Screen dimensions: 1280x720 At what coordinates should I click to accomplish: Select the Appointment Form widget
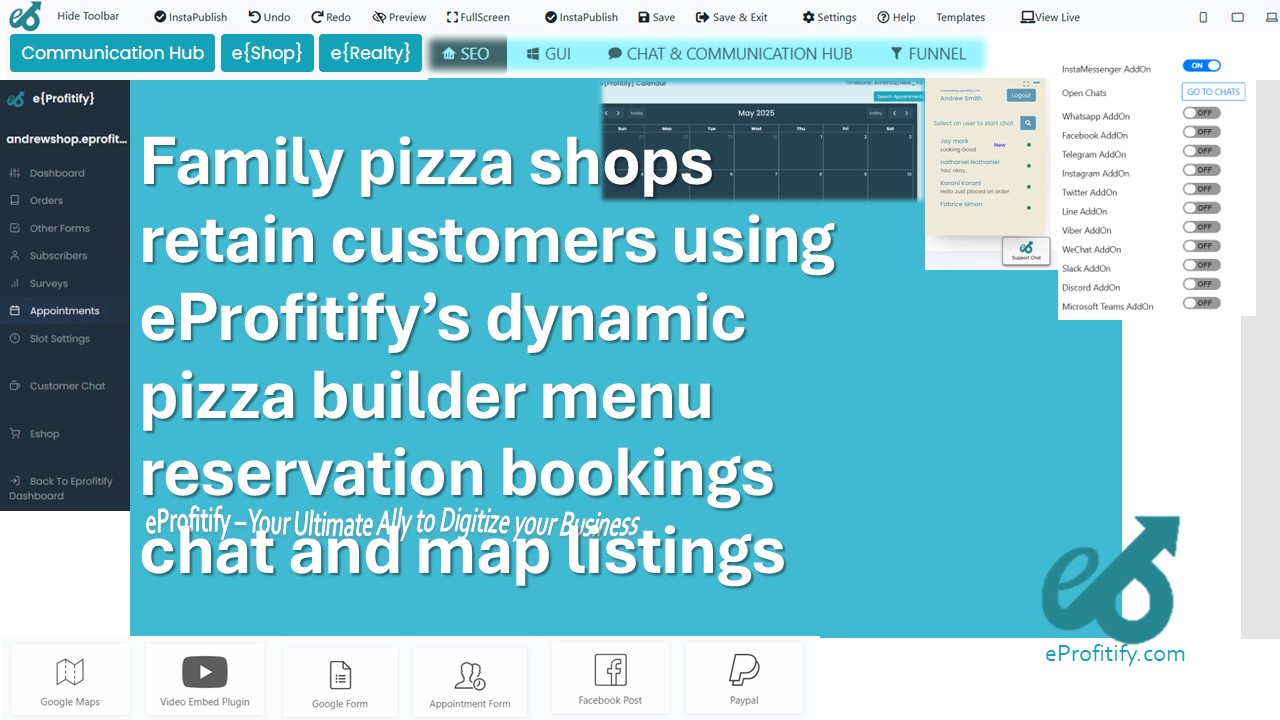click(470, 683)
